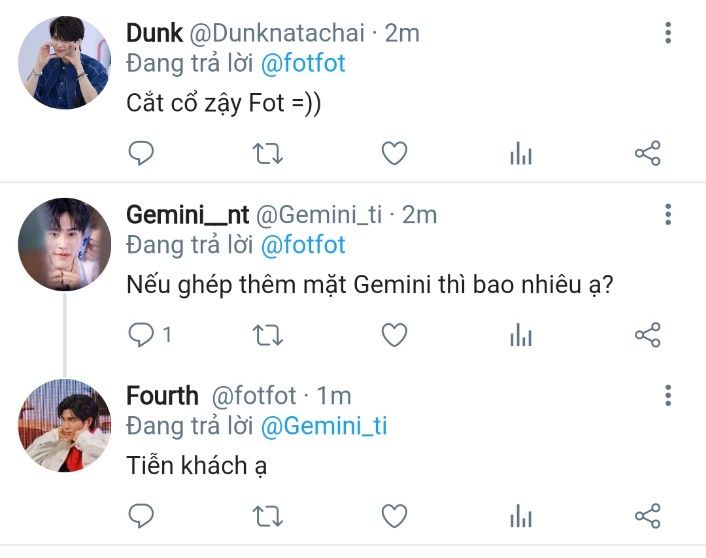Share Dunk's tweet
This screenshot has width=706, height=558.
[647, 153]
